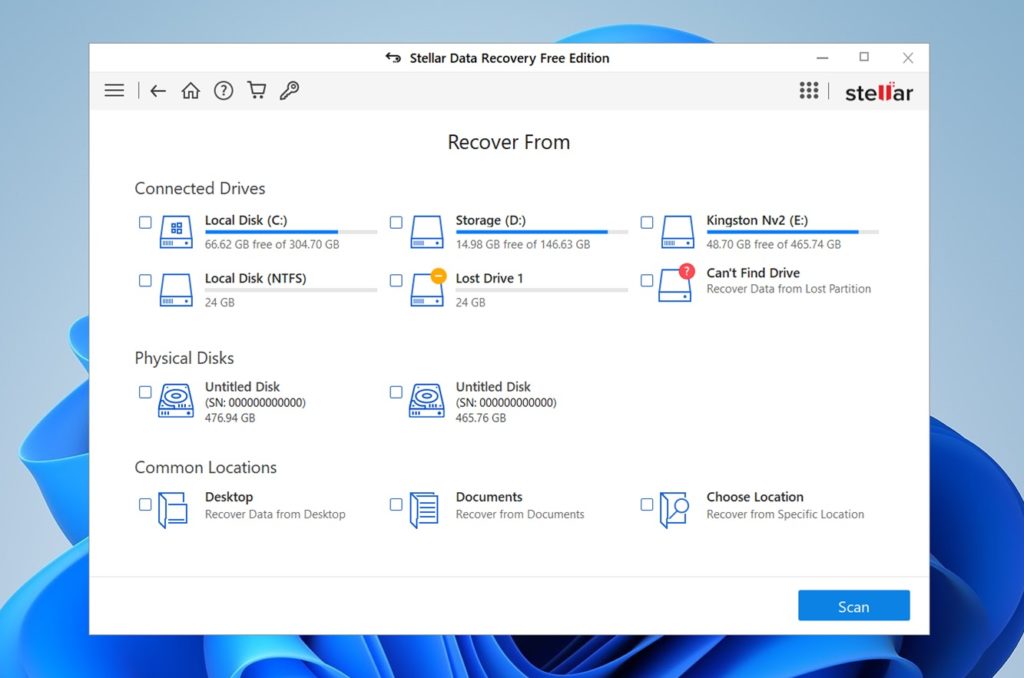The width and height of the screenshot is (1024, 678).
Task: Click the back arrow to go back
Action: pyautogui.click(x=157, y=90)
